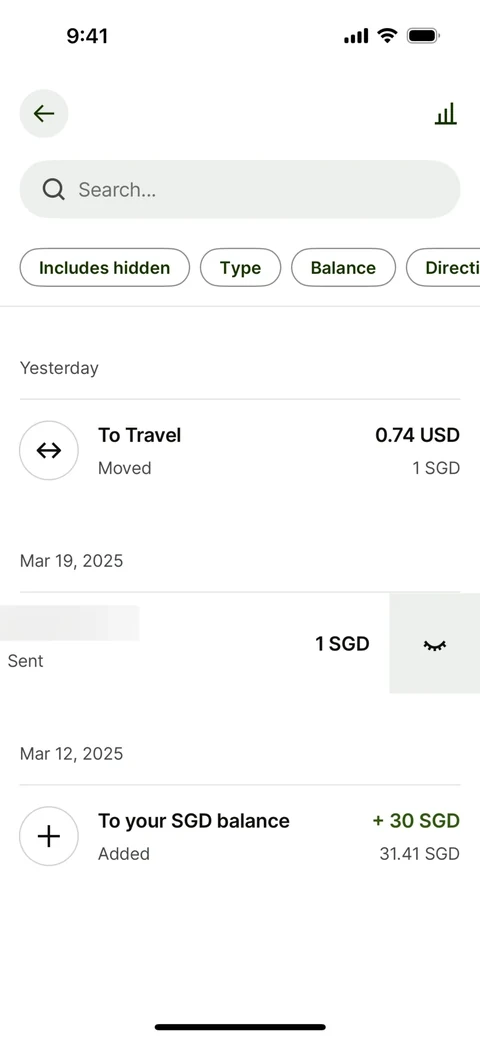
Task: Tap the 0.74 USD amount
Action: click(417, 435)
